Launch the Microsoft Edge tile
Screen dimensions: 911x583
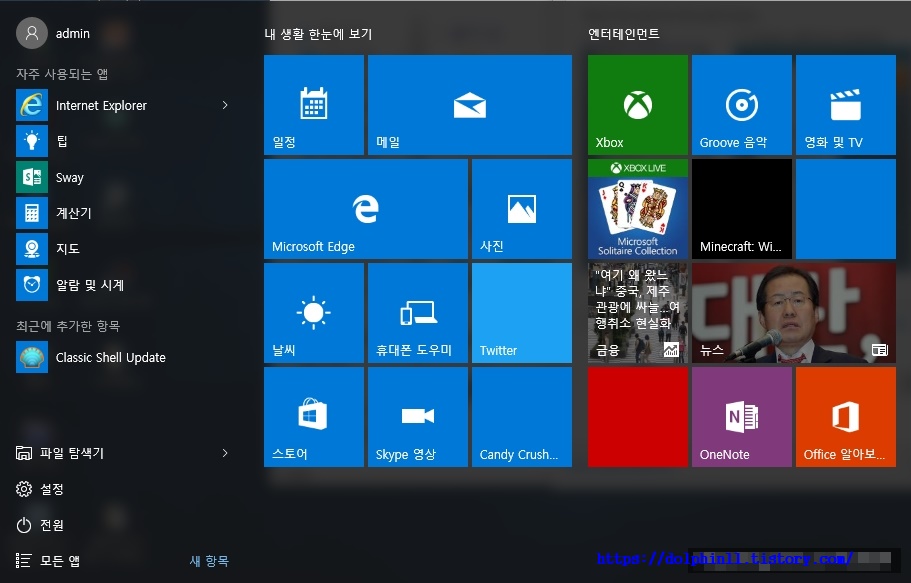tap(366, 209)
